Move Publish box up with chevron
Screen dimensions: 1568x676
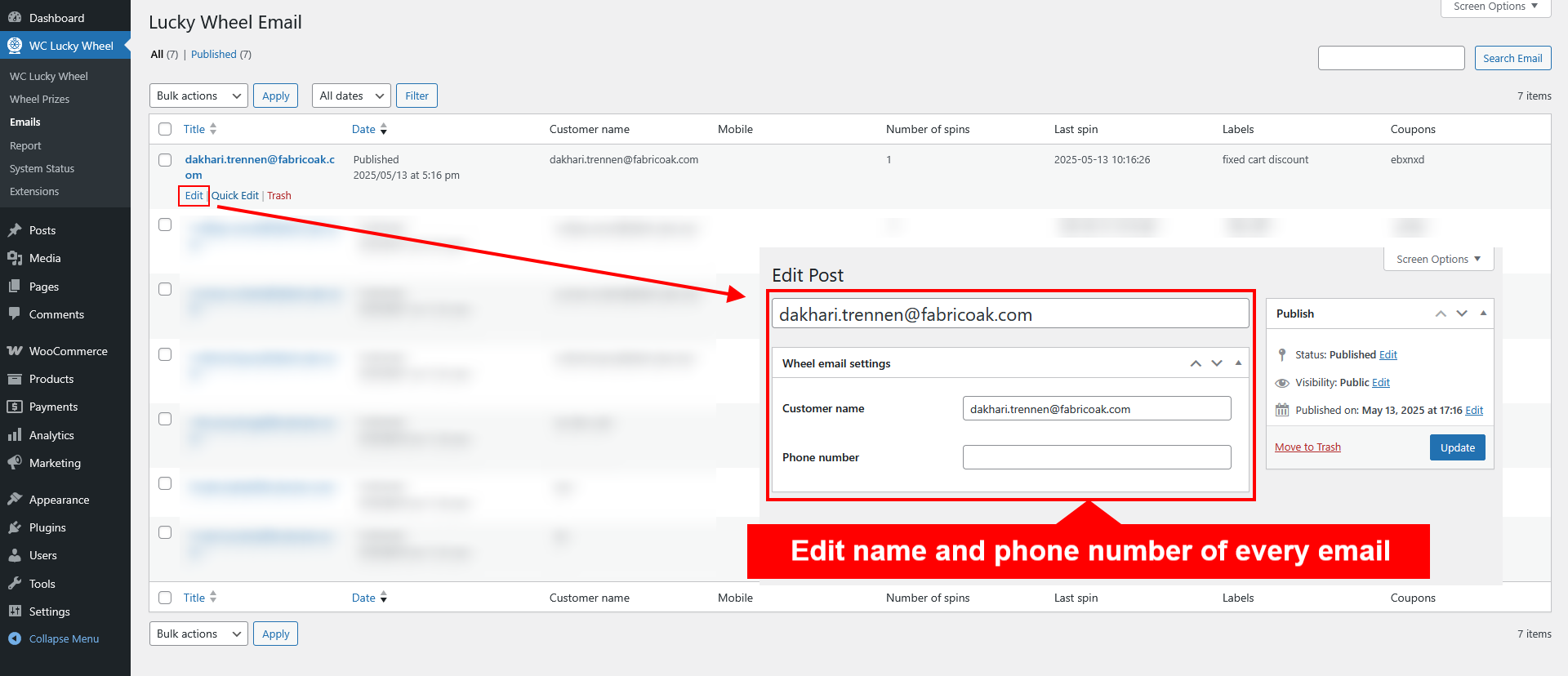tap(1441, 314)
